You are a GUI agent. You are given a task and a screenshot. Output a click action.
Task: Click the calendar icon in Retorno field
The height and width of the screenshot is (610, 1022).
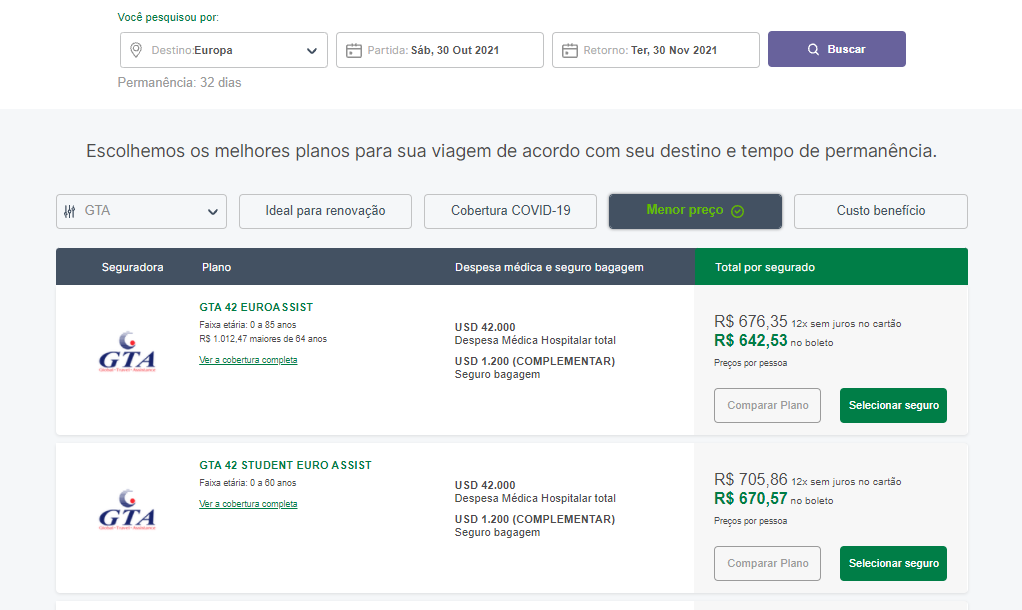coord(570,50)
